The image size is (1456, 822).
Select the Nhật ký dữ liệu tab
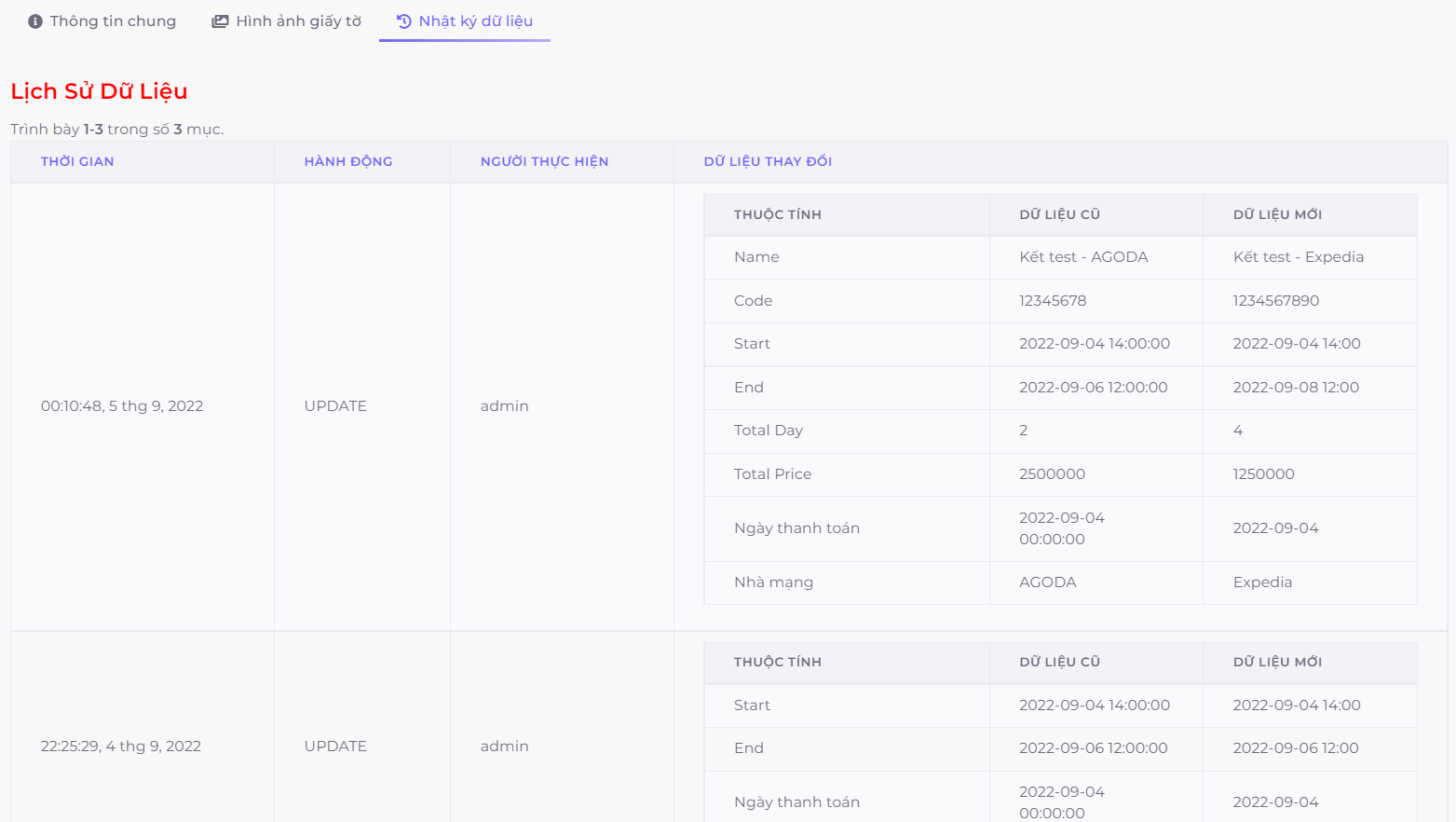pos(475,21)
